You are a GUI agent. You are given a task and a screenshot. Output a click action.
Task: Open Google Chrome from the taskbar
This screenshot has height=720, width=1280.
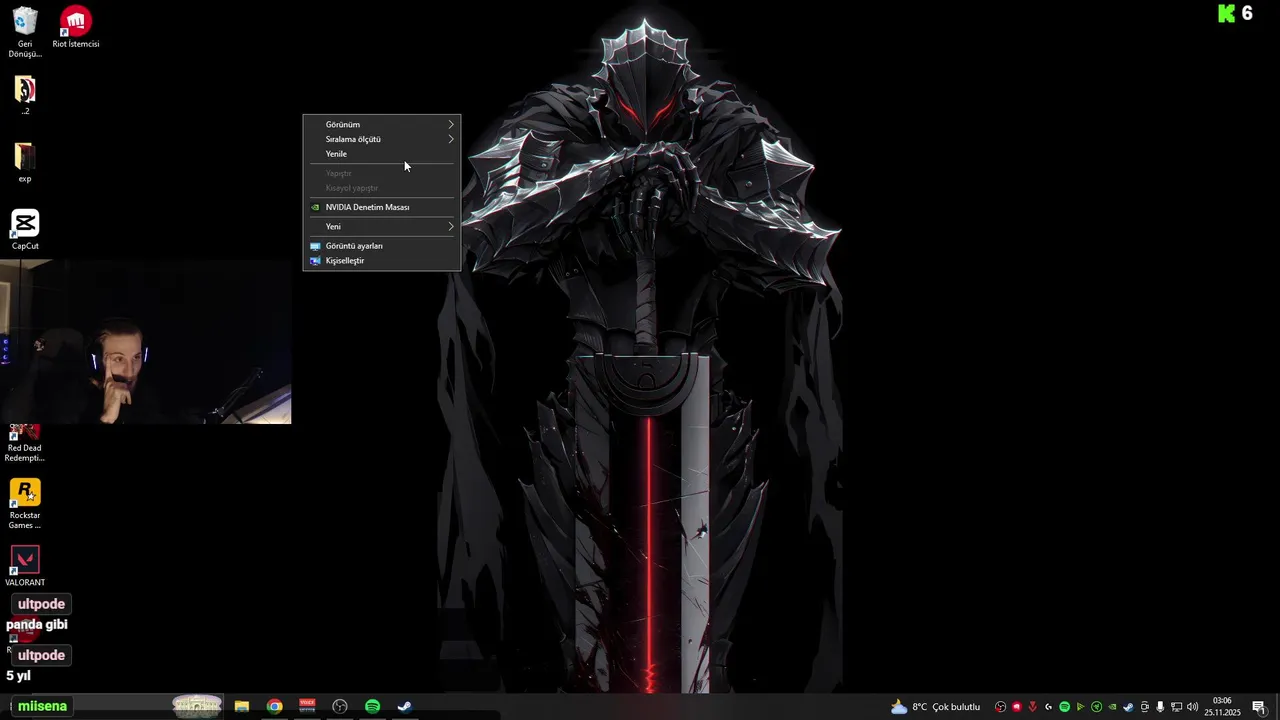pos(274,706)
